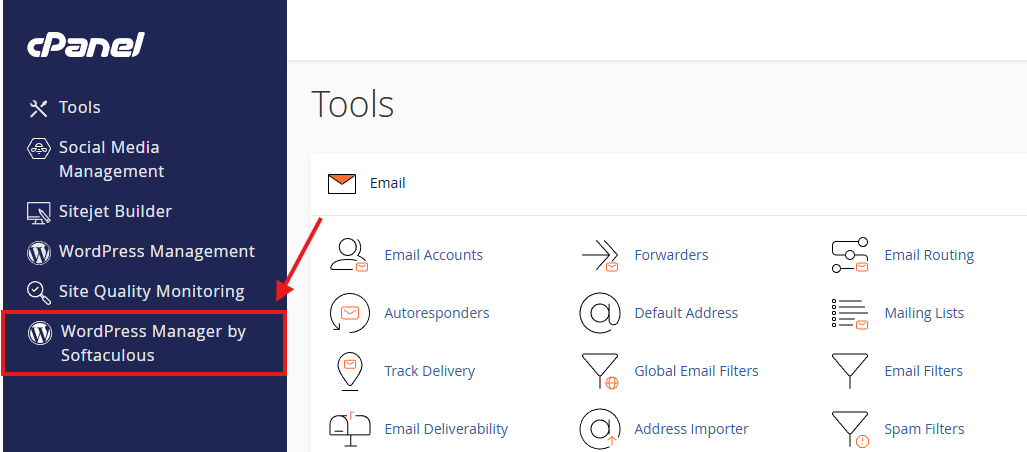The height and width of the screenshot is (452, 1027).
Task: Open the Default Address link
Action: pos(686,313)
